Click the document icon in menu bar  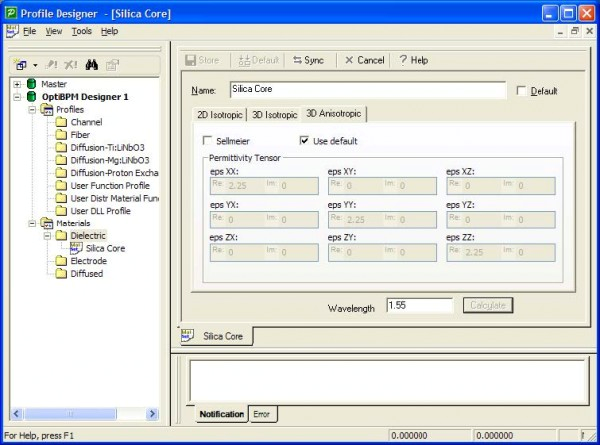tap(12, 31)
